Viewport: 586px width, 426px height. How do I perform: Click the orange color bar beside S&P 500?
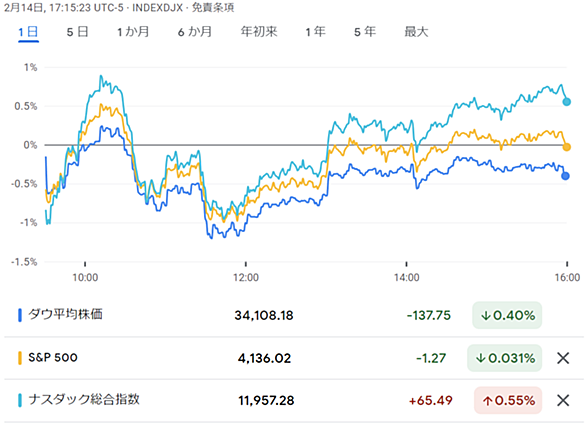[20, 358]
